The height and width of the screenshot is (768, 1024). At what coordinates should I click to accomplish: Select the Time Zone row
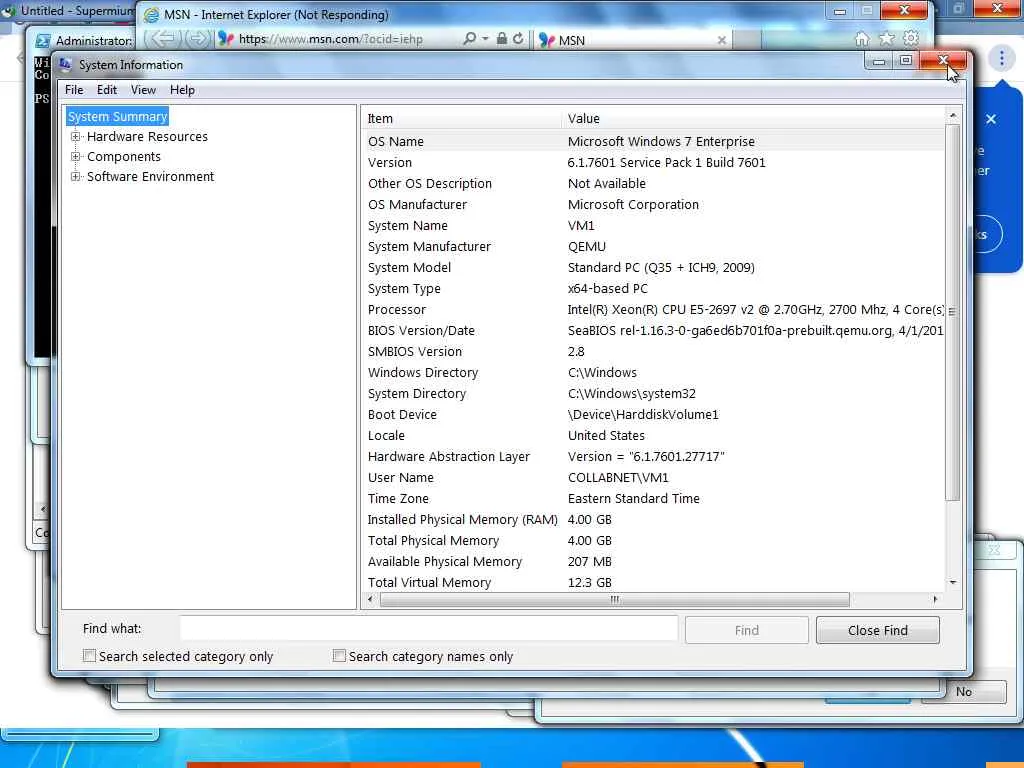coord(654,498)
